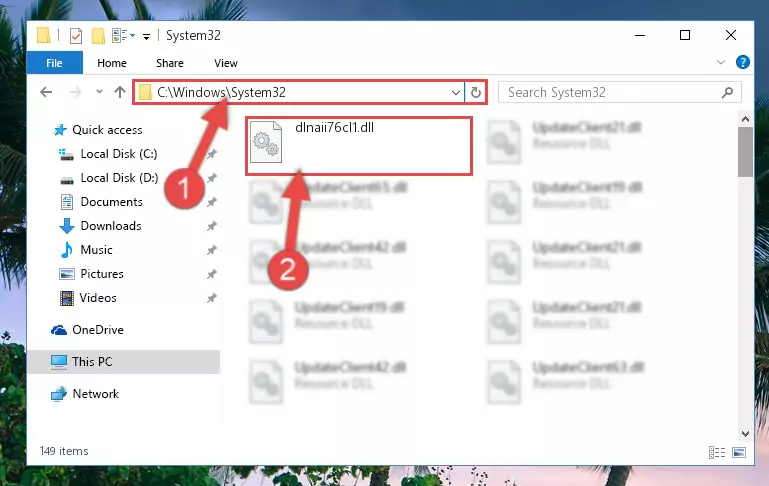Close the System32 window

(x=731, y=36)
